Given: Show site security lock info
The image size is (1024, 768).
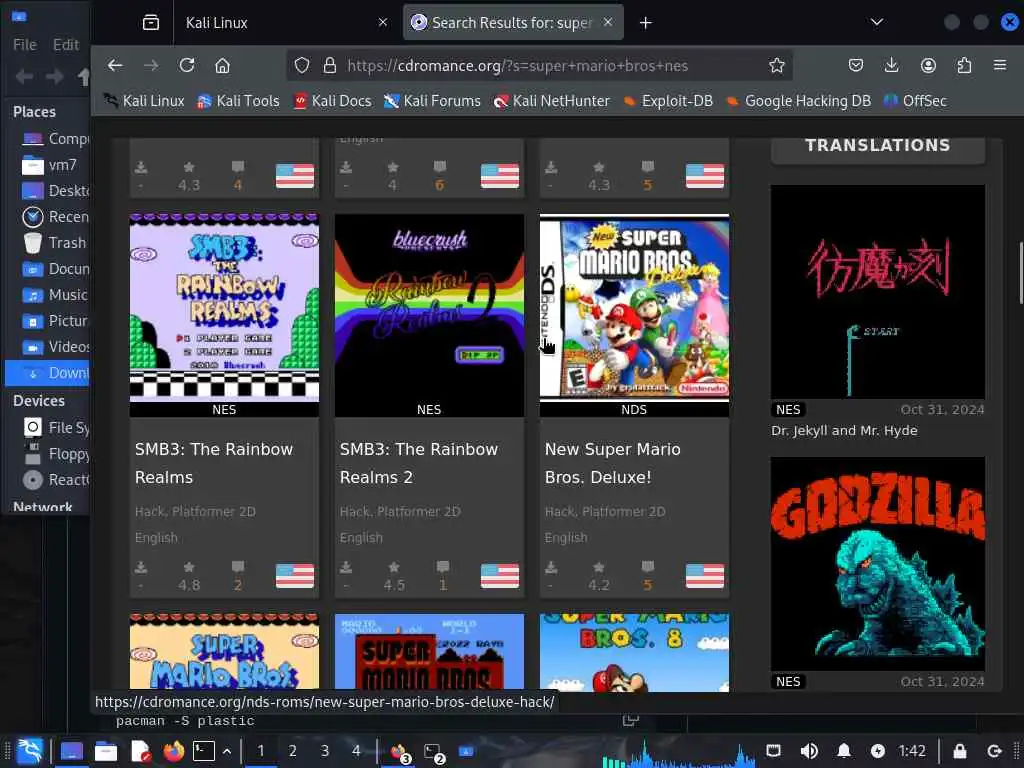Looking at the screenshot, I should click(x=330, y=65).
